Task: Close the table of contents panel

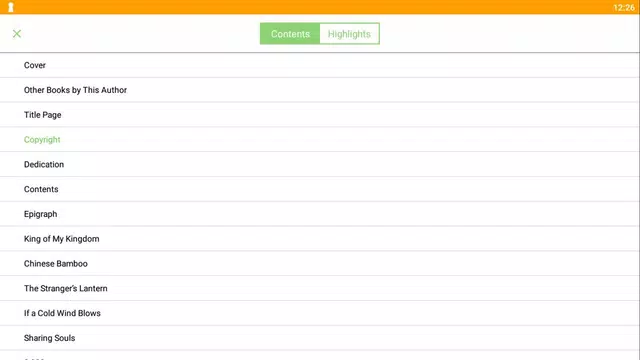Action: tap(17, 34)
